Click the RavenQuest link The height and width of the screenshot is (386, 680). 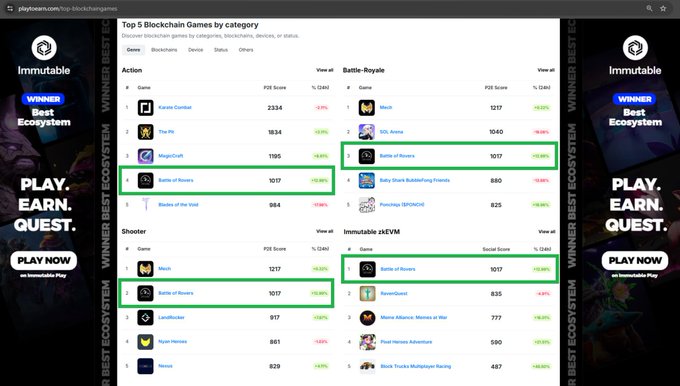394,294
